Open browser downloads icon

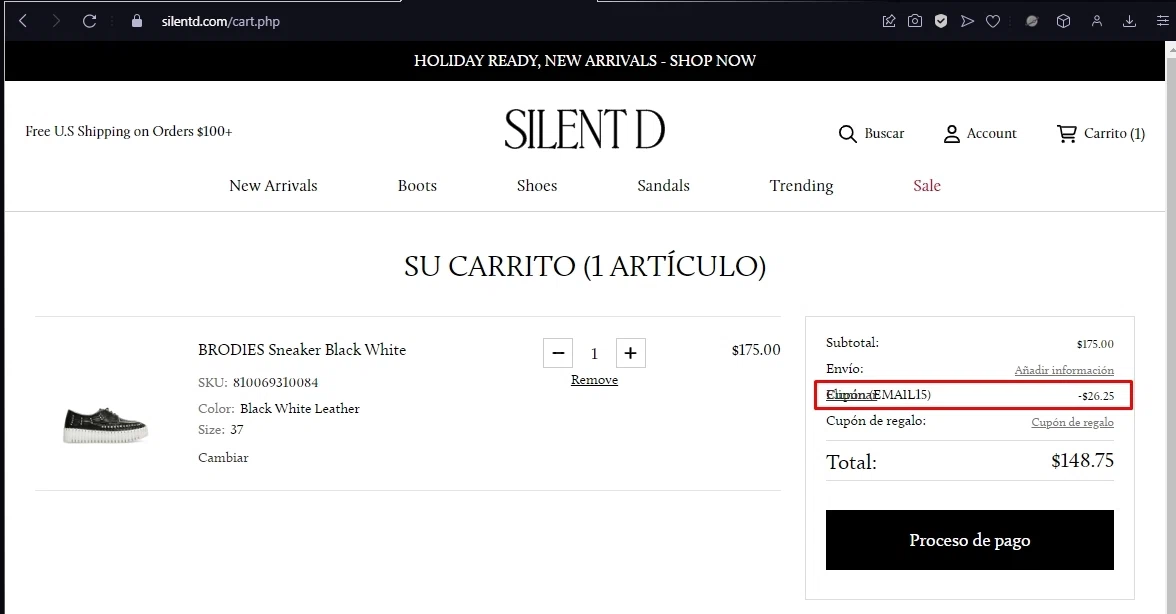coord(1130,21)
